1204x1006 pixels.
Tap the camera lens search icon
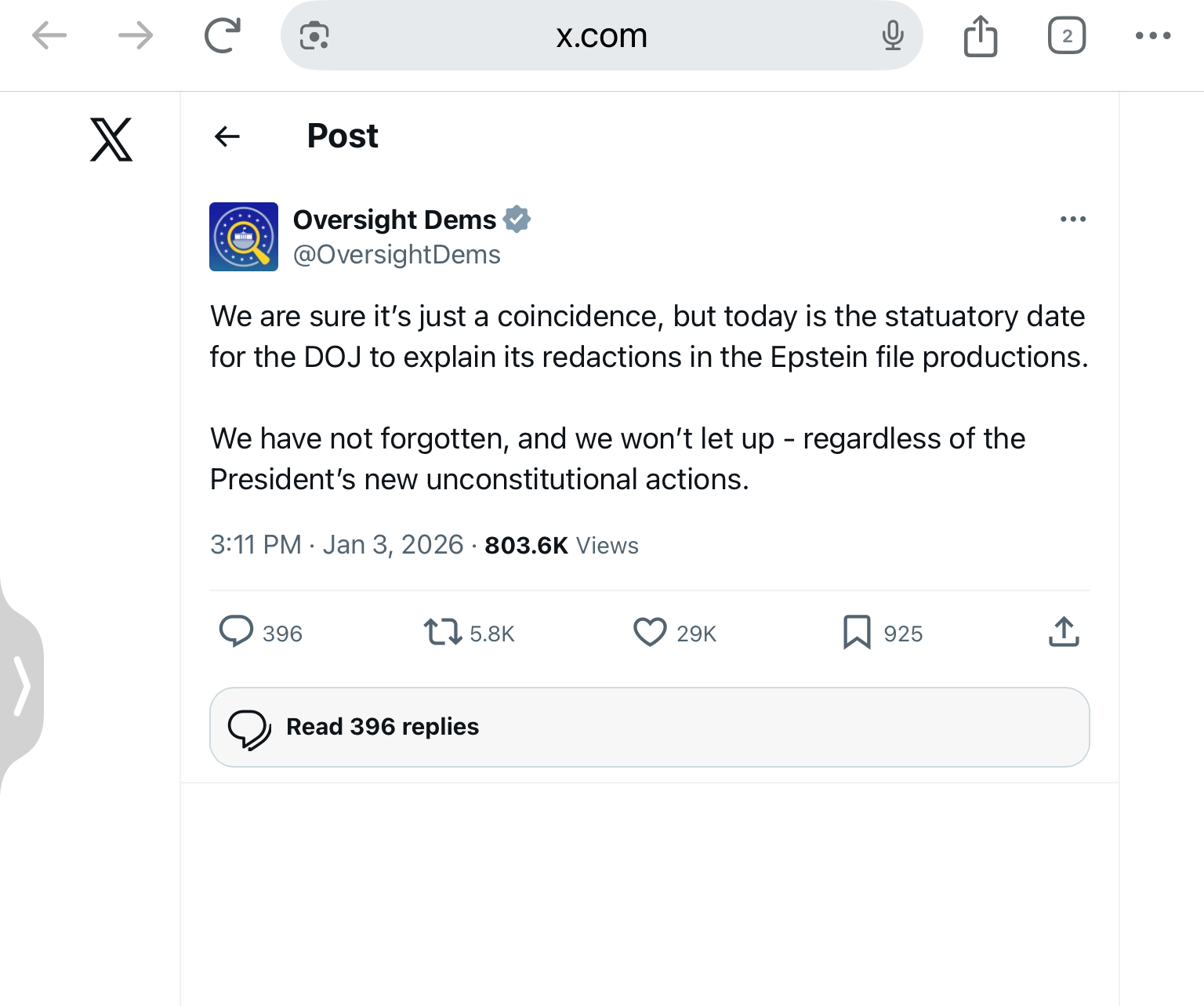pos(314,36)
